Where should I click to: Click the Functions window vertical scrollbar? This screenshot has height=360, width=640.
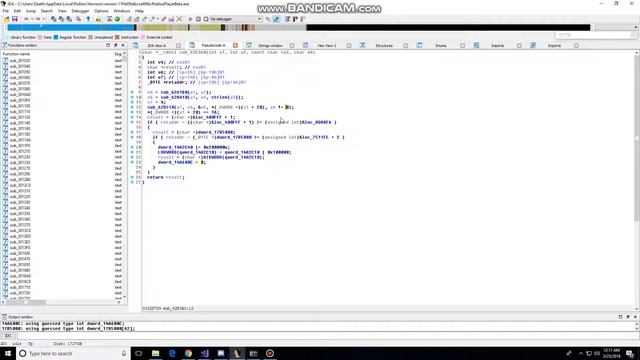(x=124, y=177)
